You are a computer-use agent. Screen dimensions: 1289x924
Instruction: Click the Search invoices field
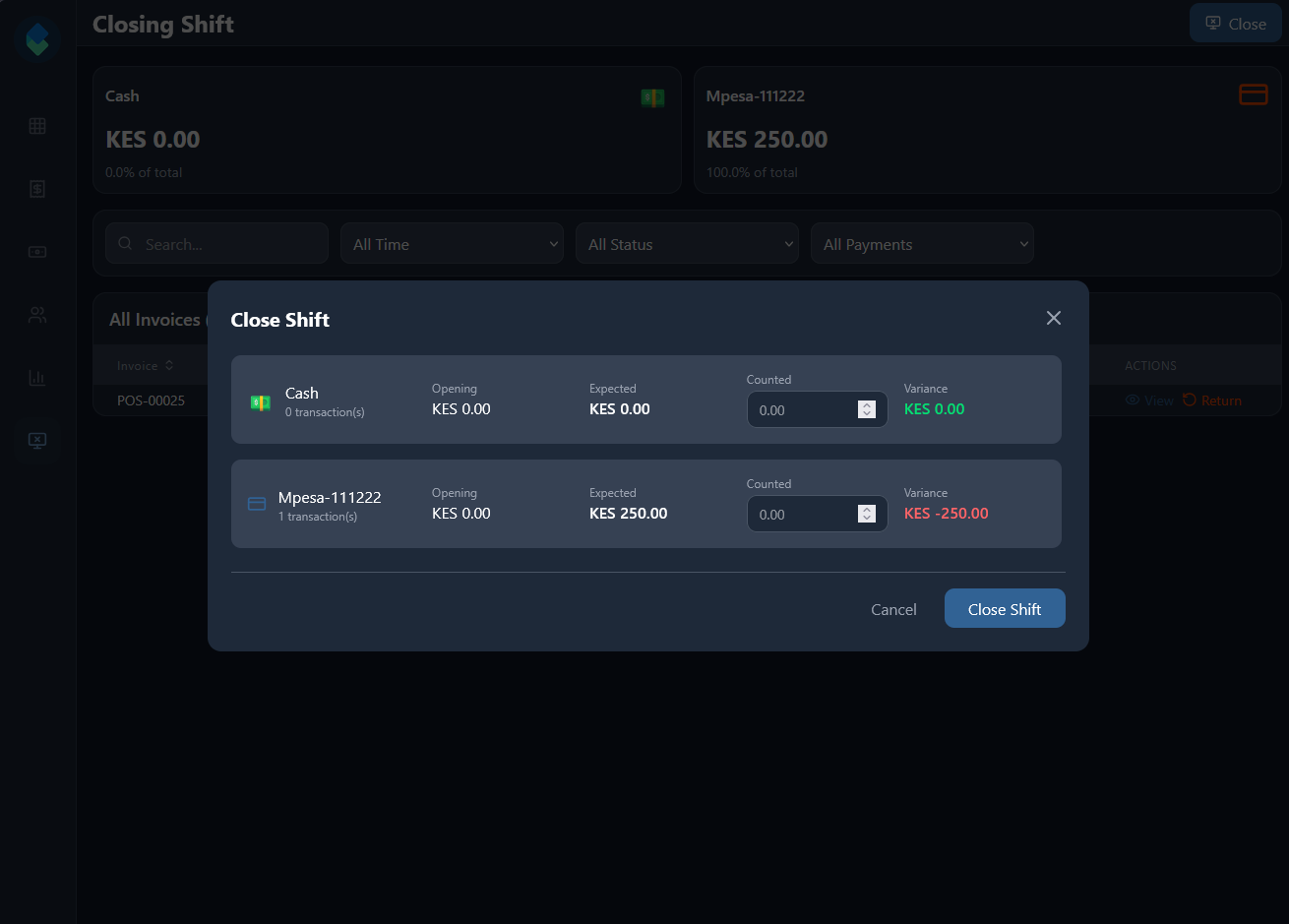coord(216,243)
